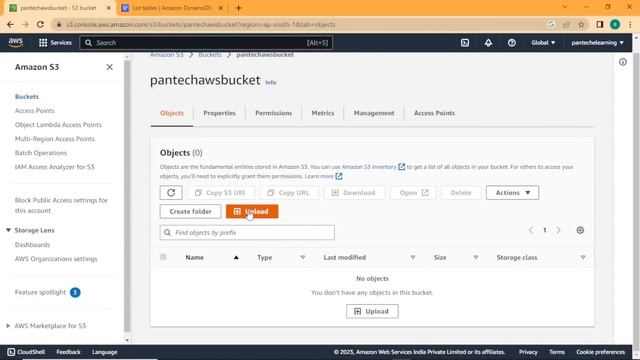Click Buckets in the breadcrumb

click(x=210, y=55)
